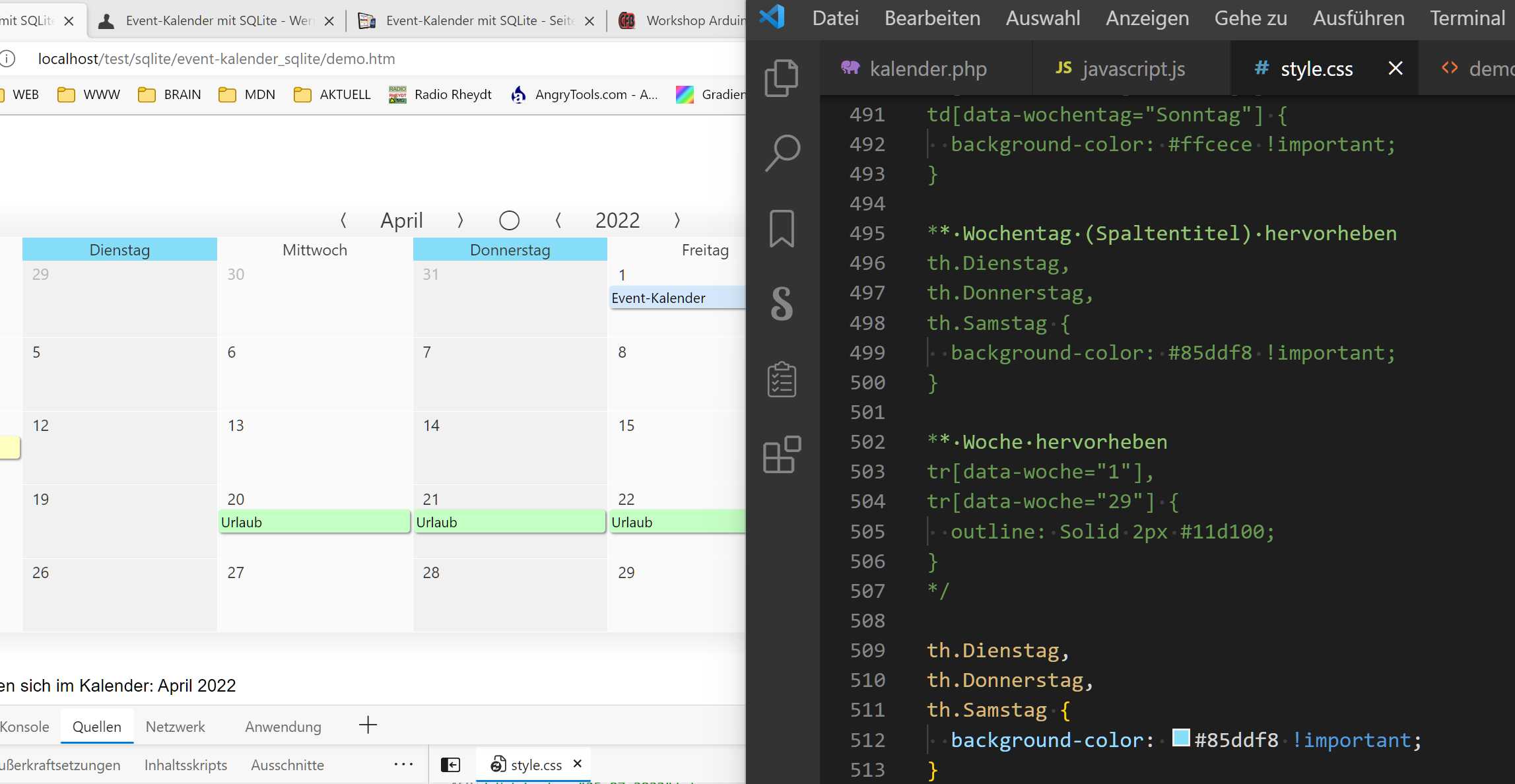The image size is (1515, 784).
Task: Open the Search view in sidebar
Action: click(782, 153)
